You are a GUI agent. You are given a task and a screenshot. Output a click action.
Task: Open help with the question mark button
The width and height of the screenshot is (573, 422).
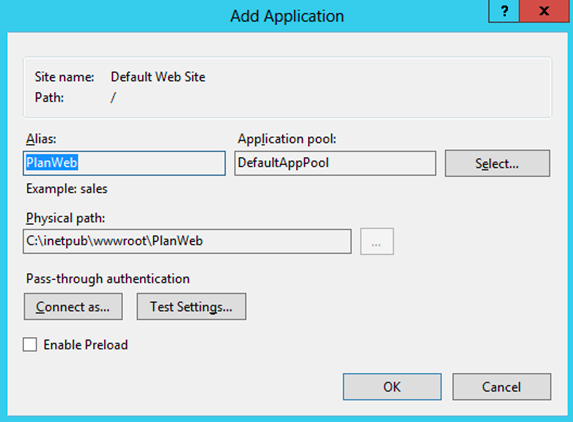click(x=504, y=11)
